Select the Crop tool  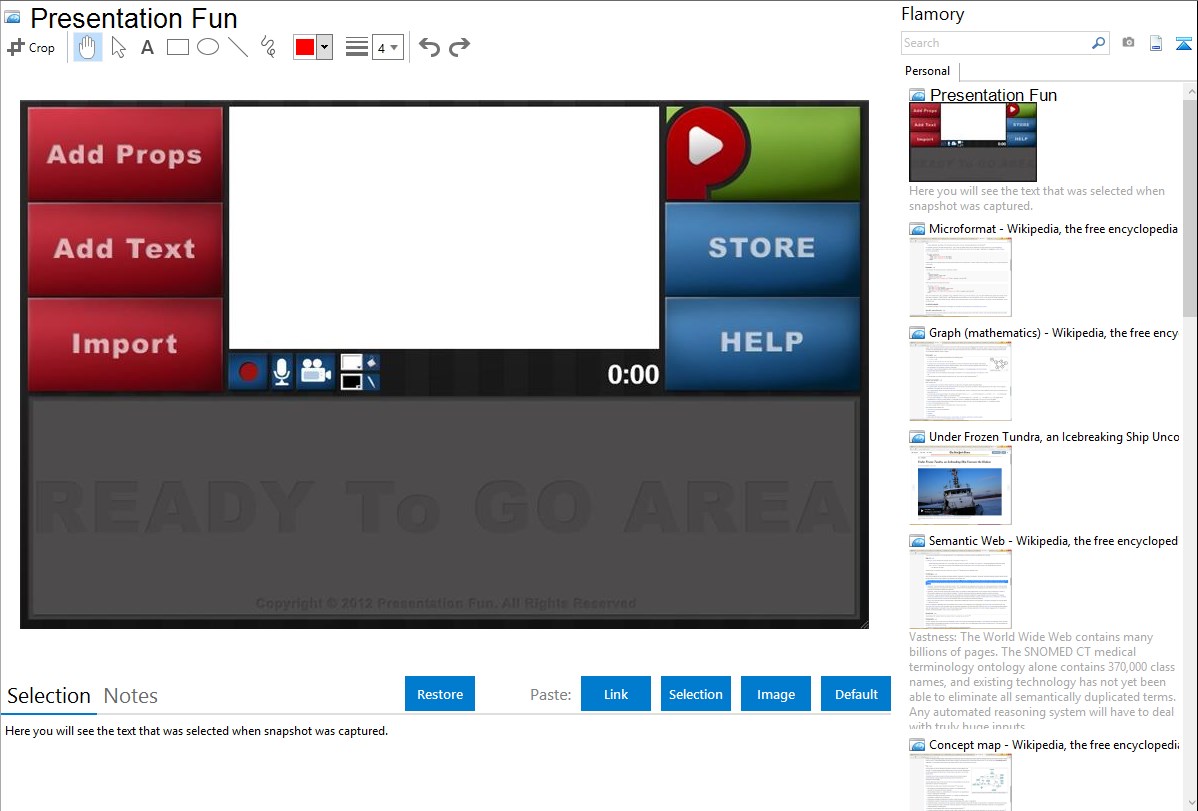pos(31,47)
